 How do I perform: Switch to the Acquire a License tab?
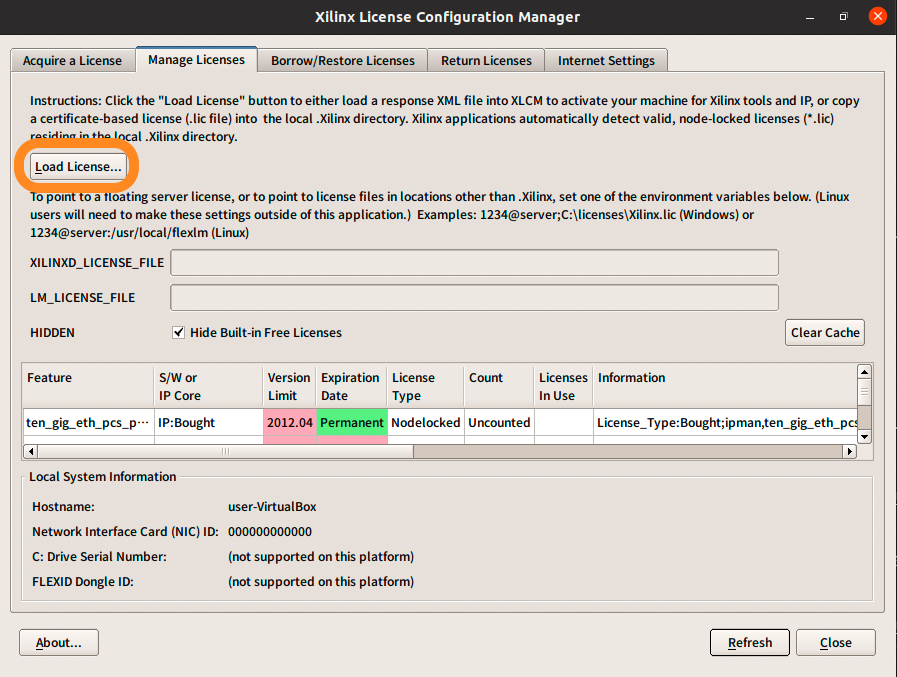pyautogui.click(x=73, y=61)
